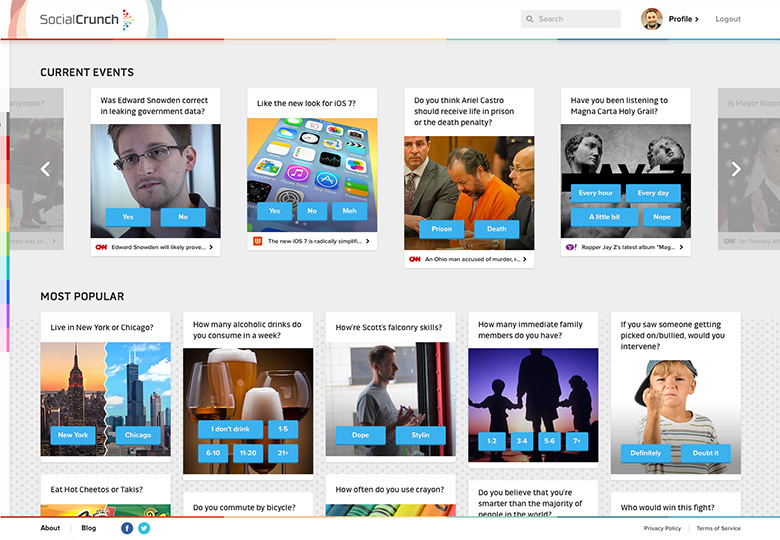The height and width of the screenshot is (540, 780).
Task: Open 'The new iOS 7 is radically' article
Action: [315, 241]
